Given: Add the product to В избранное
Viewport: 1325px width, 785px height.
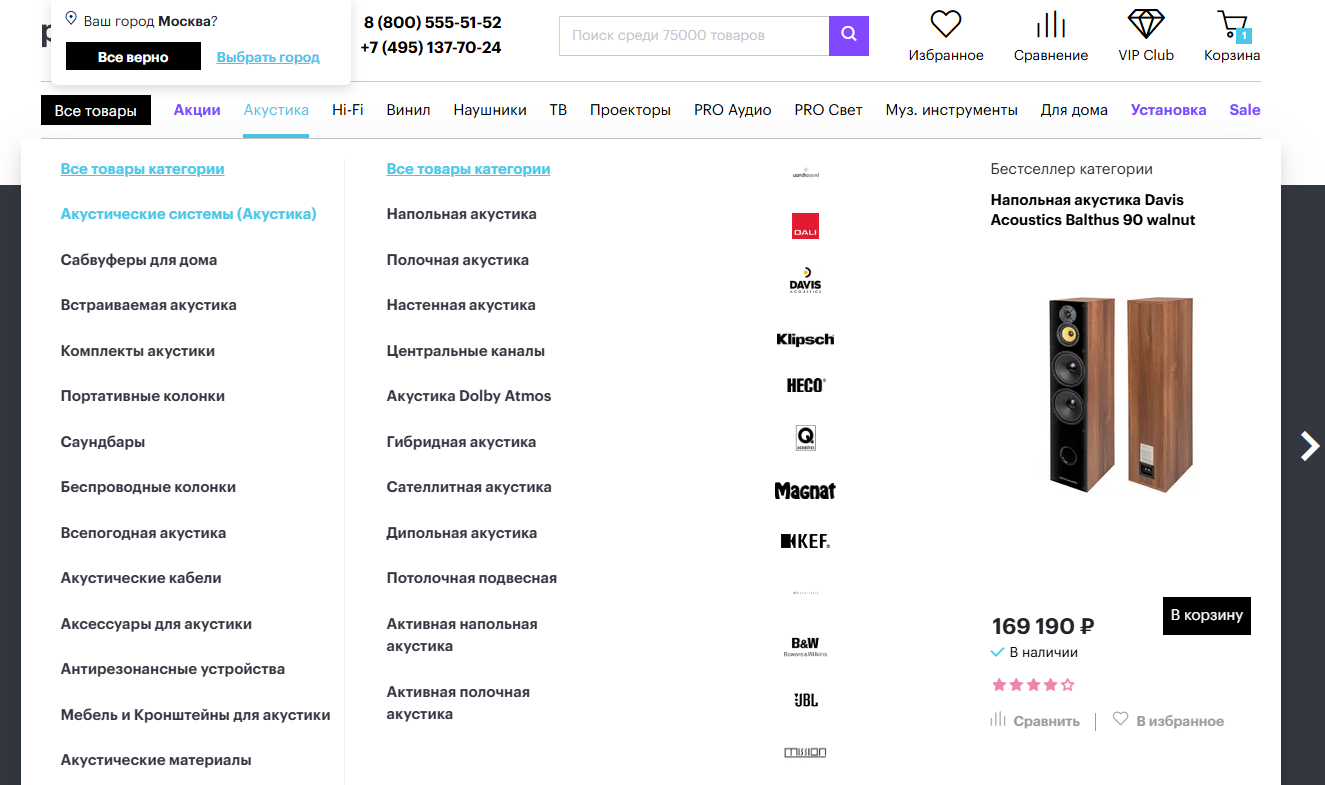Looking at the screenshot, I should pyautogui.click(x=1168, y=720).
